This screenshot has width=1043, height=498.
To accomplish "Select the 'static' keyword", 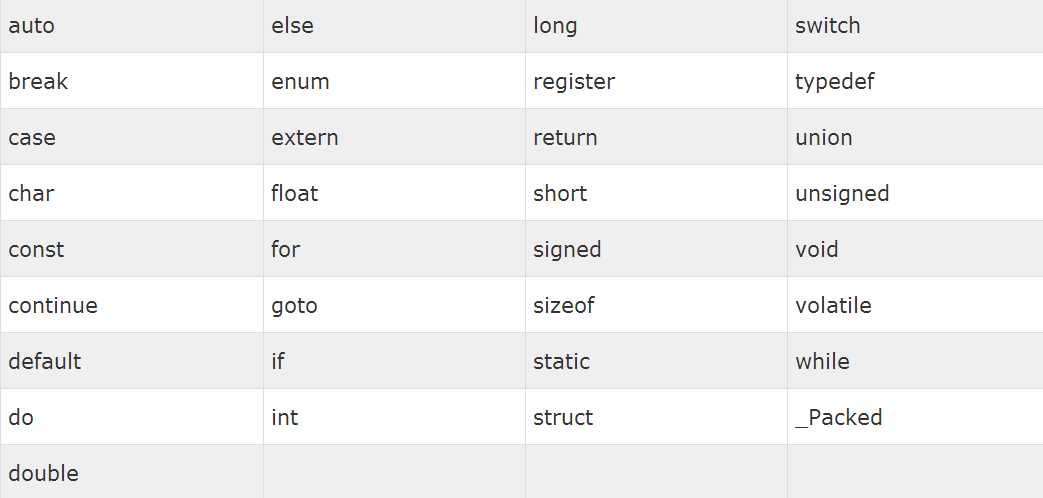I will tap(561, 361).
